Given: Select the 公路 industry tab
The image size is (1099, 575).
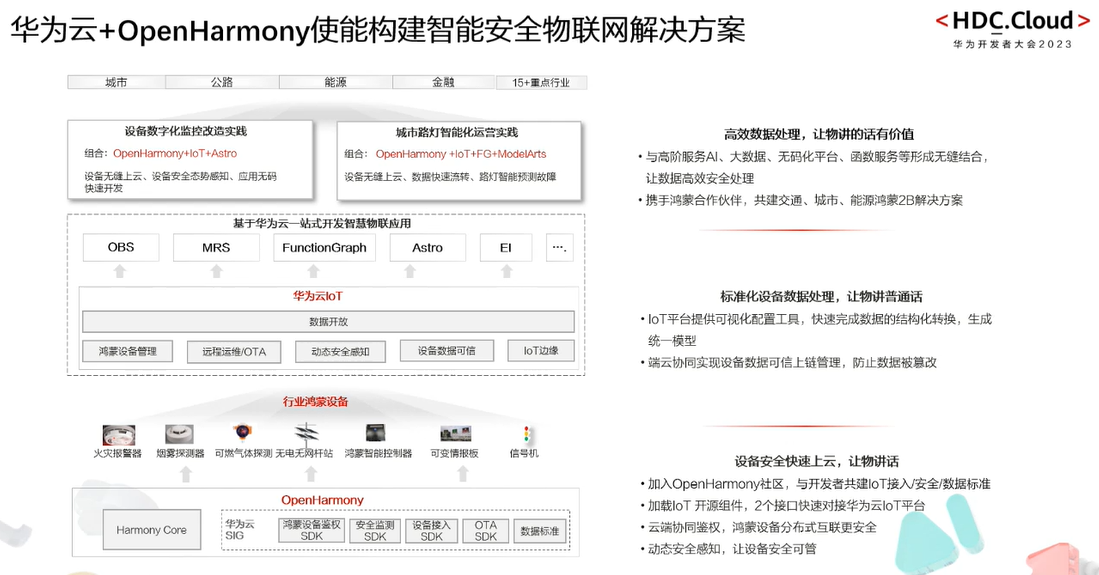Looking at the screenshot, I should 222,82.
